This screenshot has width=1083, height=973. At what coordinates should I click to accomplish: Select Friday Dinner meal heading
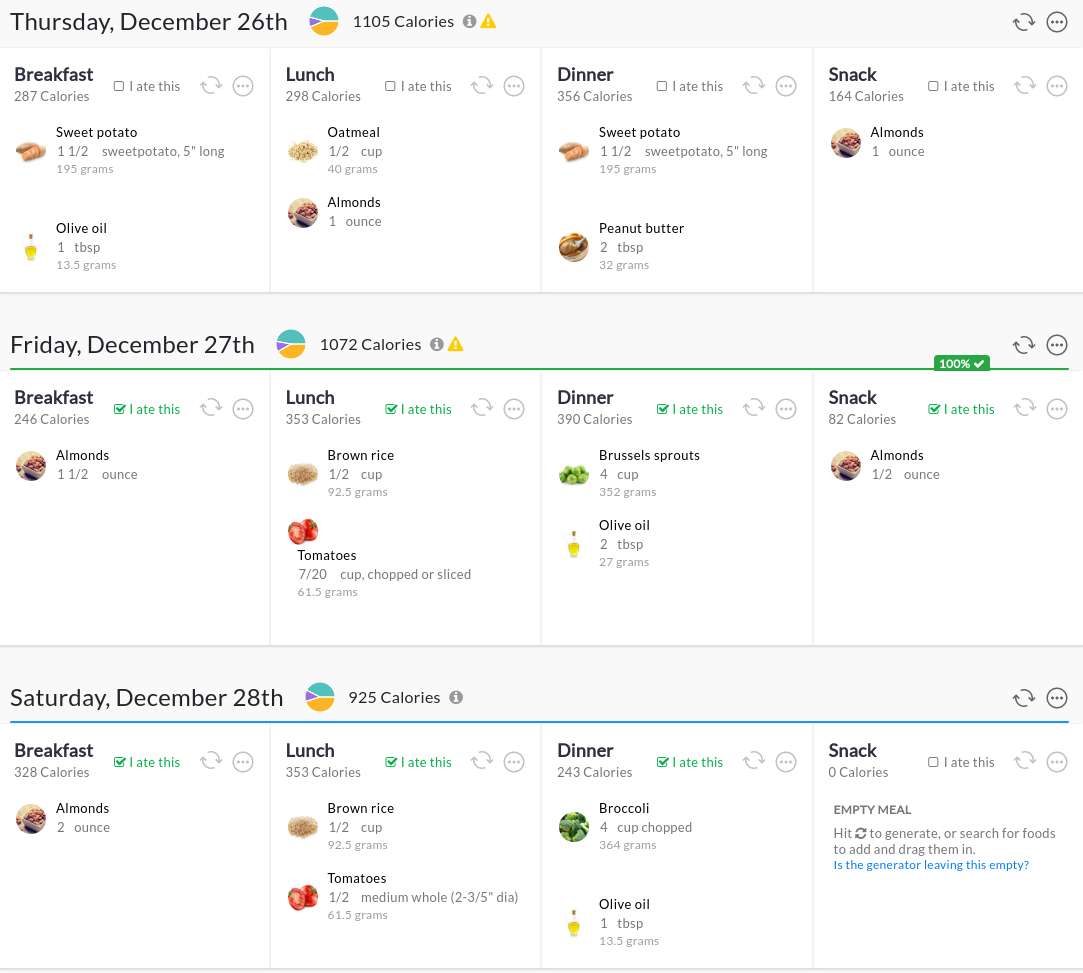tap(585, 398)
